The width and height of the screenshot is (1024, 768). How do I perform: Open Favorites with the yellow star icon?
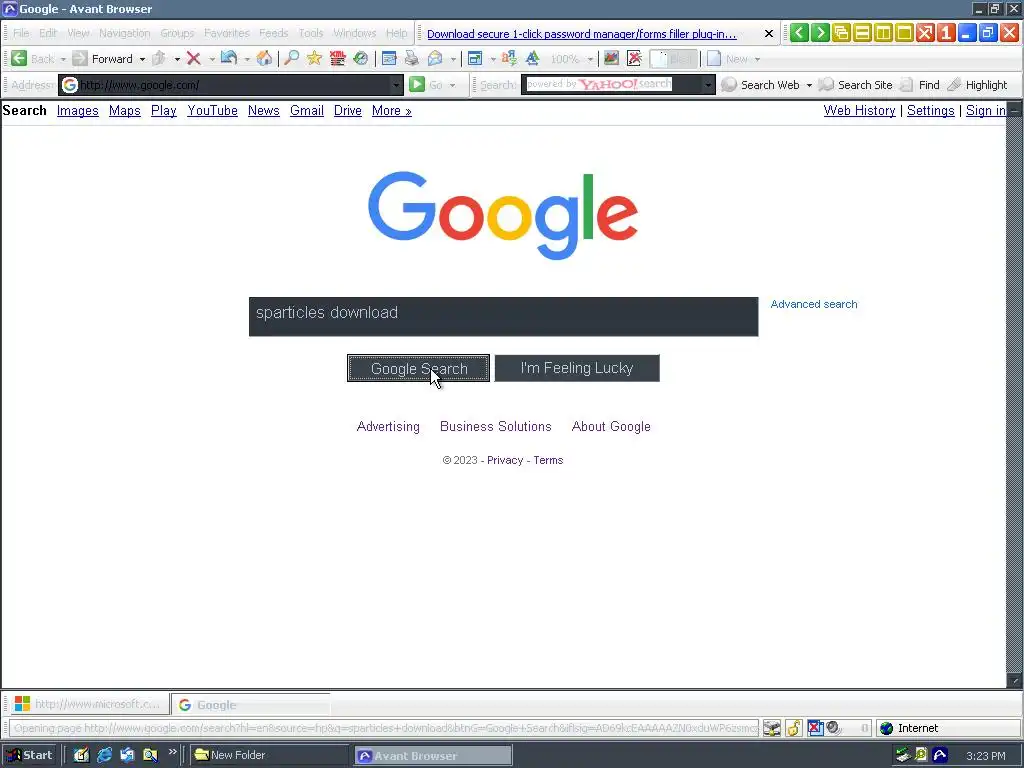coord(314,59)
